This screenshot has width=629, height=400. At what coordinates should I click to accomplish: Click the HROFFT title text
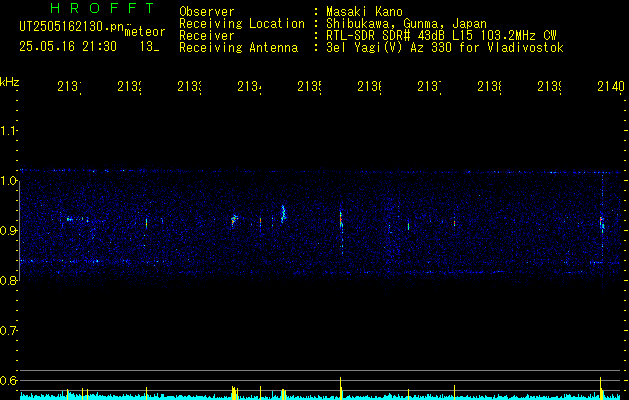pos(103,8)
